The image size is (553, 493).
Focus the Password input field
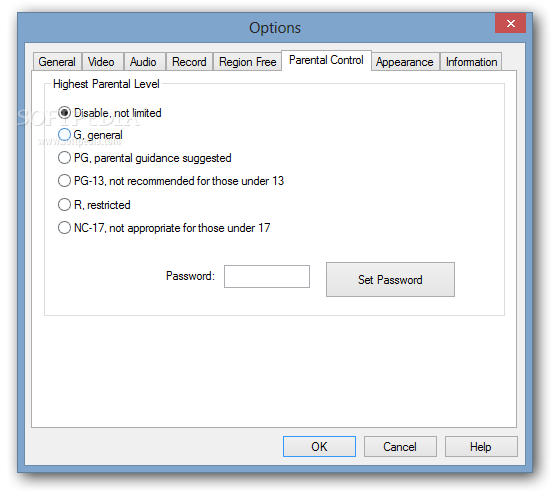click(x=267, y=276)
